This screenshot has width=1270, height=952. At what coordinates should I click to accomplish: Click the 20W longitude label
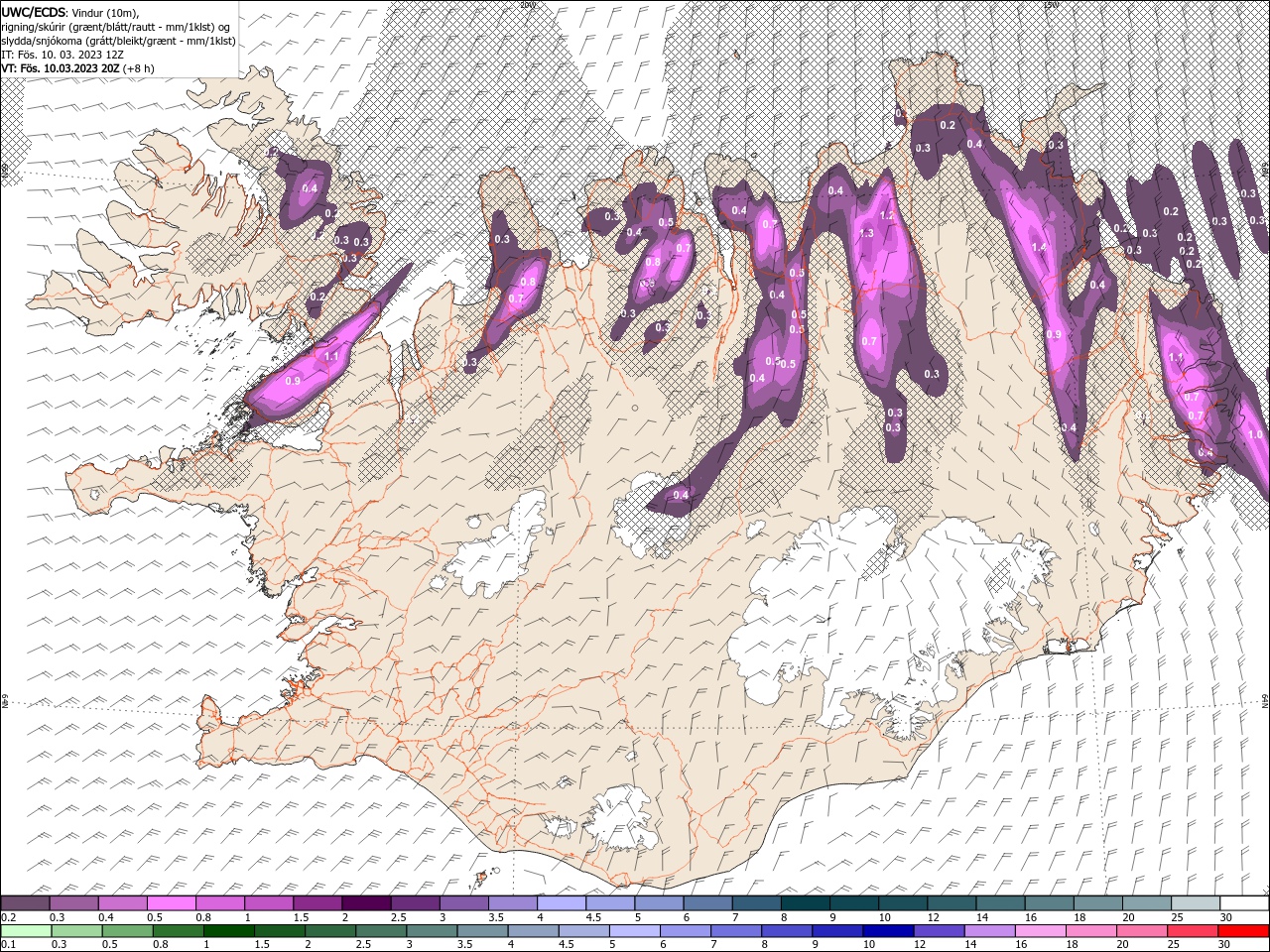tap(527, 4)
